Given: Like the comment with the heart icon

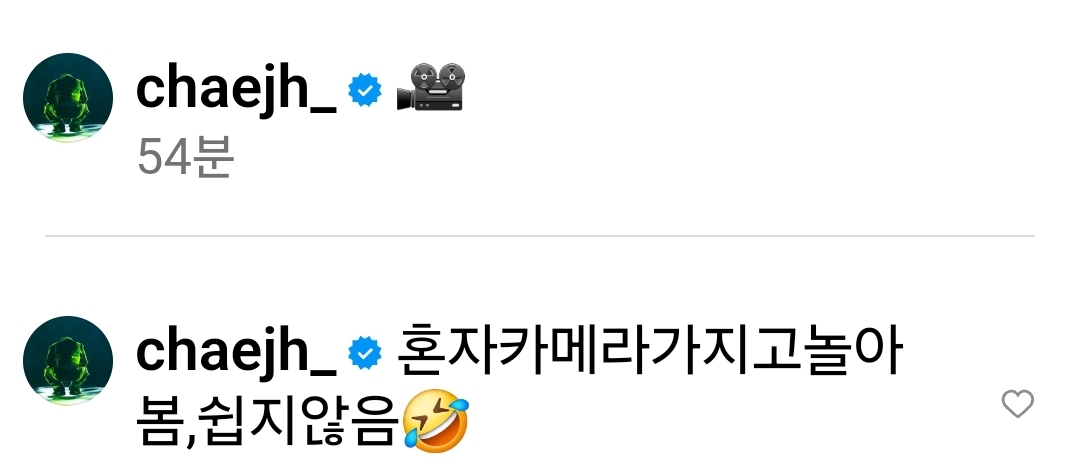Looking at the screenshot, I should [1017, 404].
